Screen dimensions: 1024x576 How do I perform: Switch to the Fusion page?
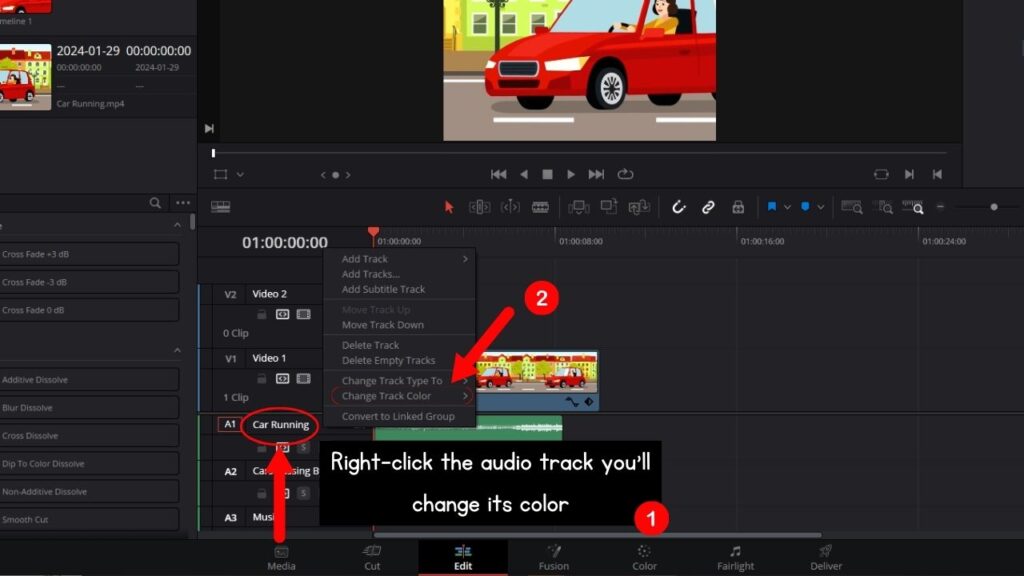(553, 558)
